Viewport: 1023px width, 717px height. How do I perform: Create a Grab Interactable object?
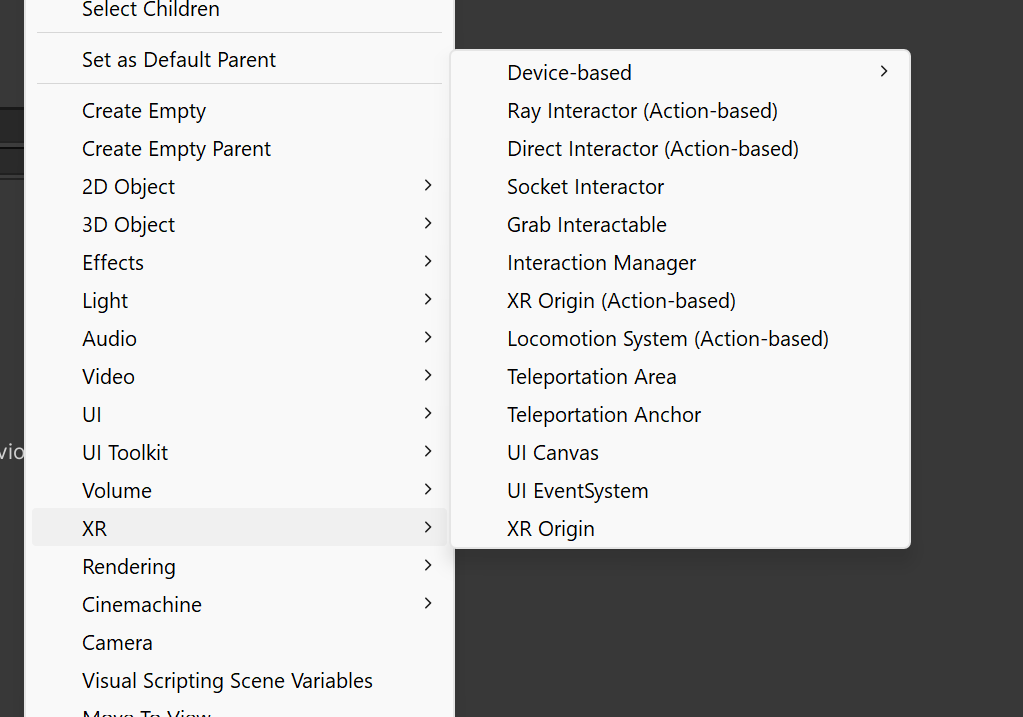586,225
